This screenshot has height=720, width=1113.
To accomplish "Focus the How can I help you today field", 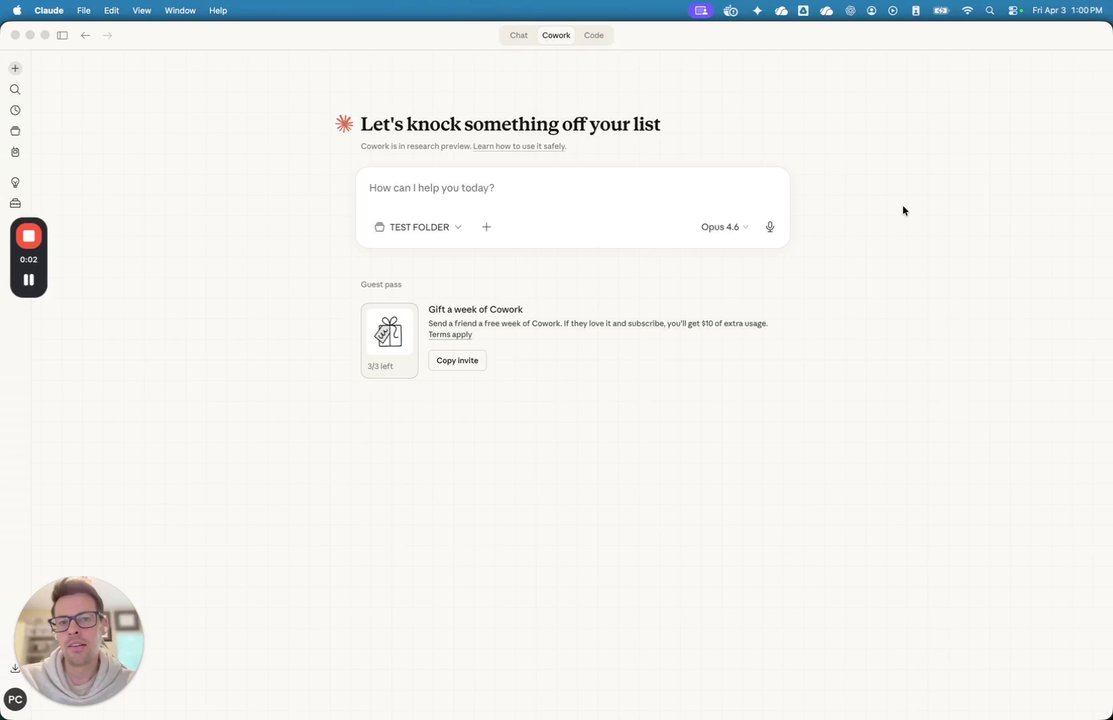I will click(x=572, y=188).
